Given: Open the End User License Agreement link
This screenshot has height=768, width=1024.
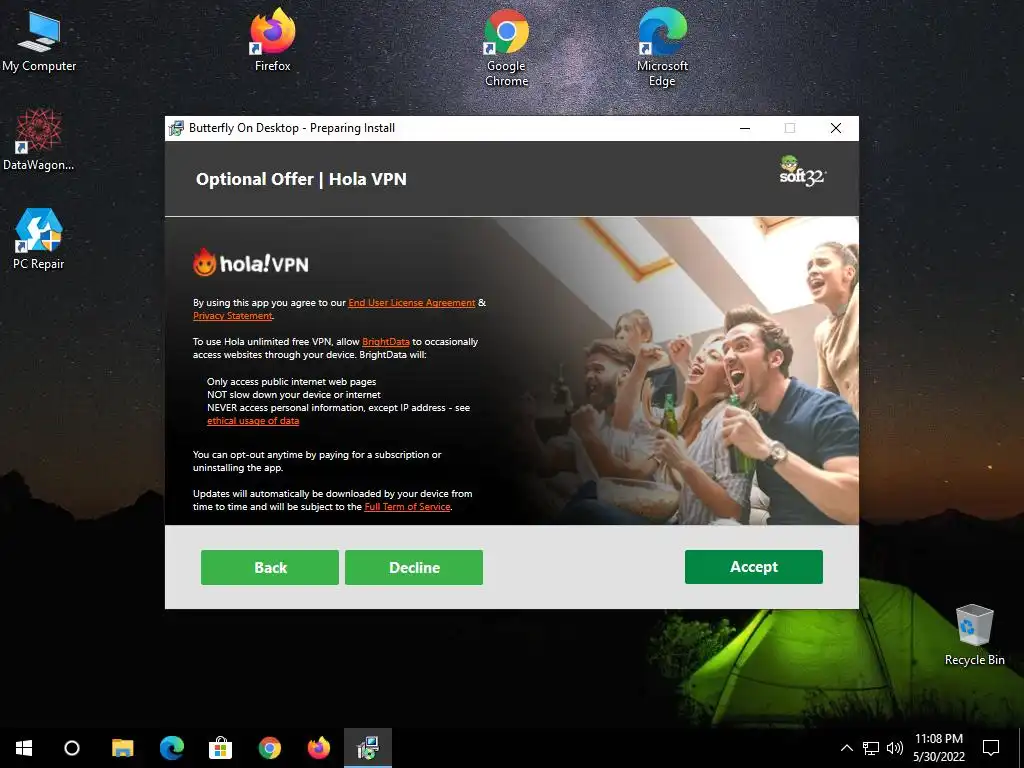Looking at the screenshot, I should (411, 302).
